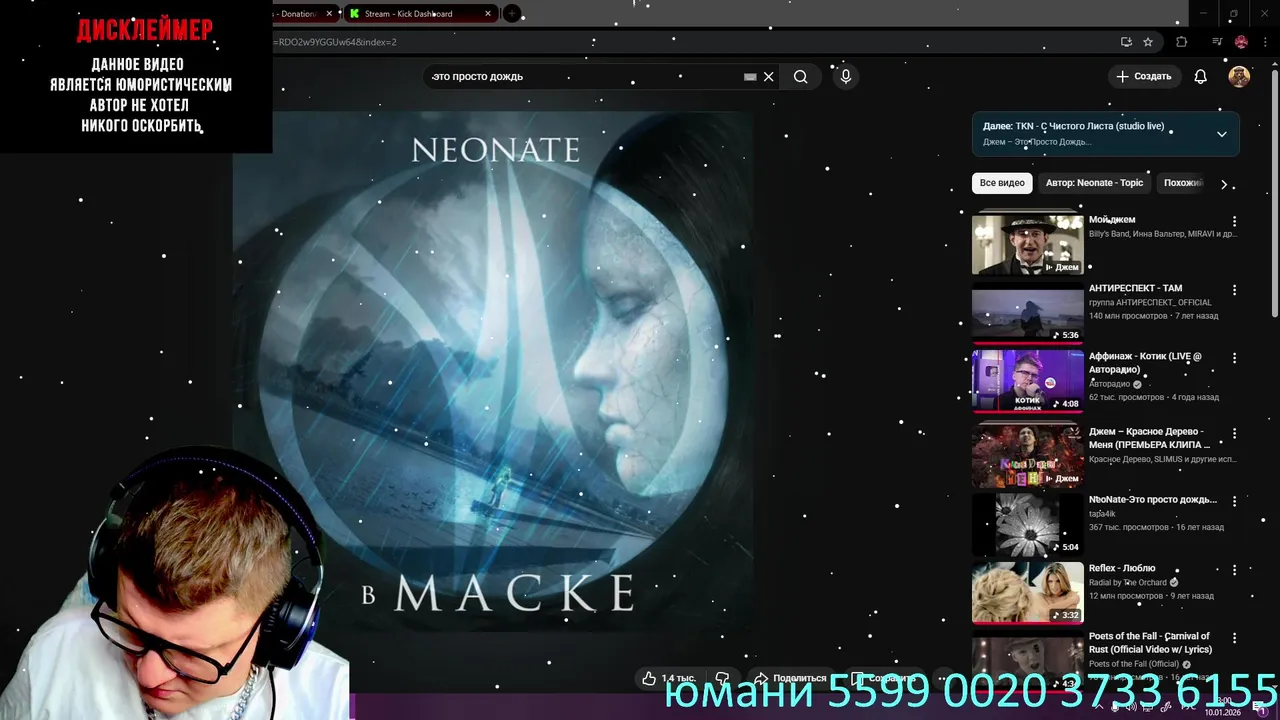Click the Reflex - Люблю thumbnail
This screenshot has width=1280, height=720.
(x=1027, y=593)
